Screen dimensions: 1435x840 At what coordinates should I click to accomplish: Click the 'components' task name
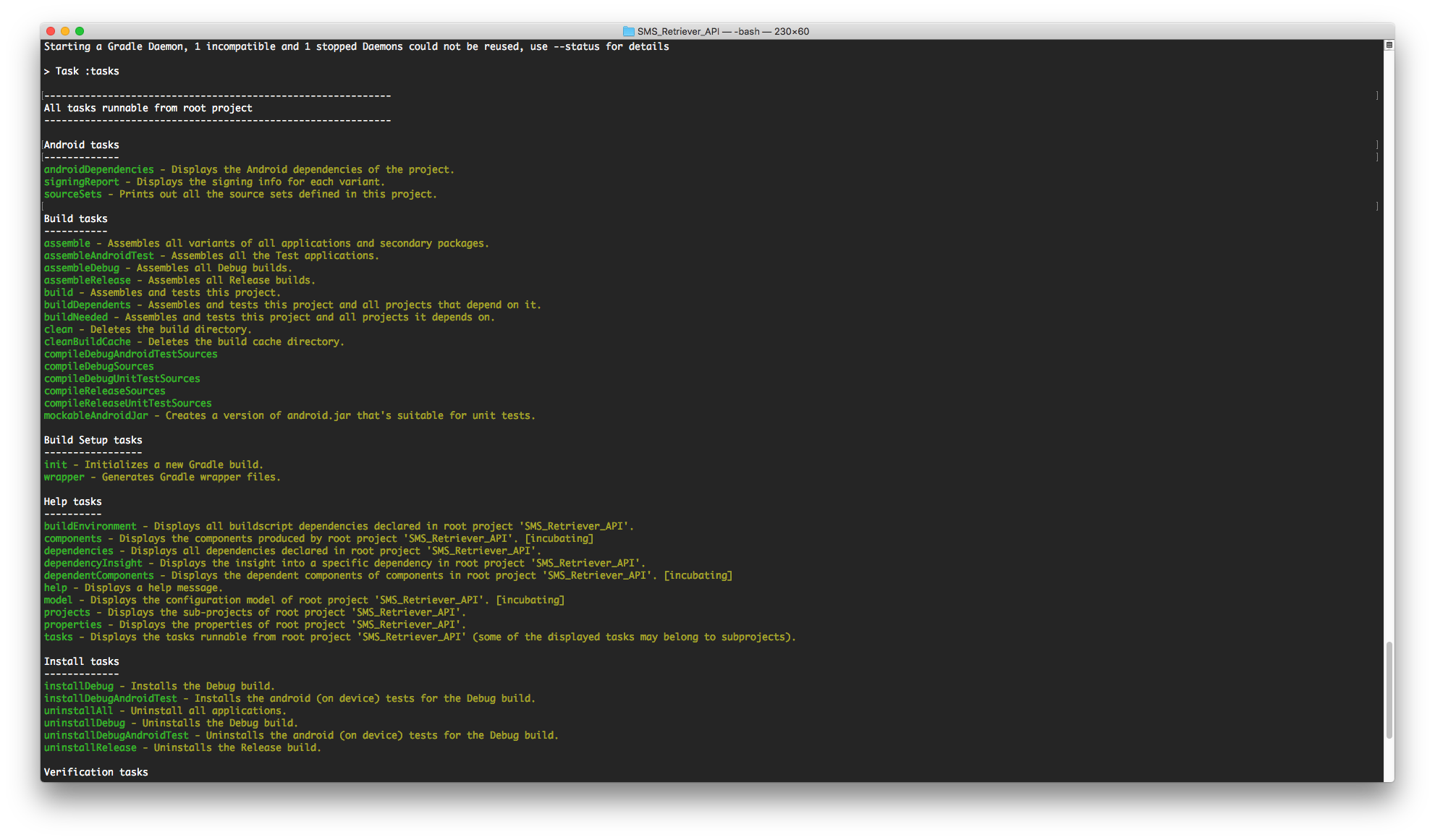click(x=73, y=538)
